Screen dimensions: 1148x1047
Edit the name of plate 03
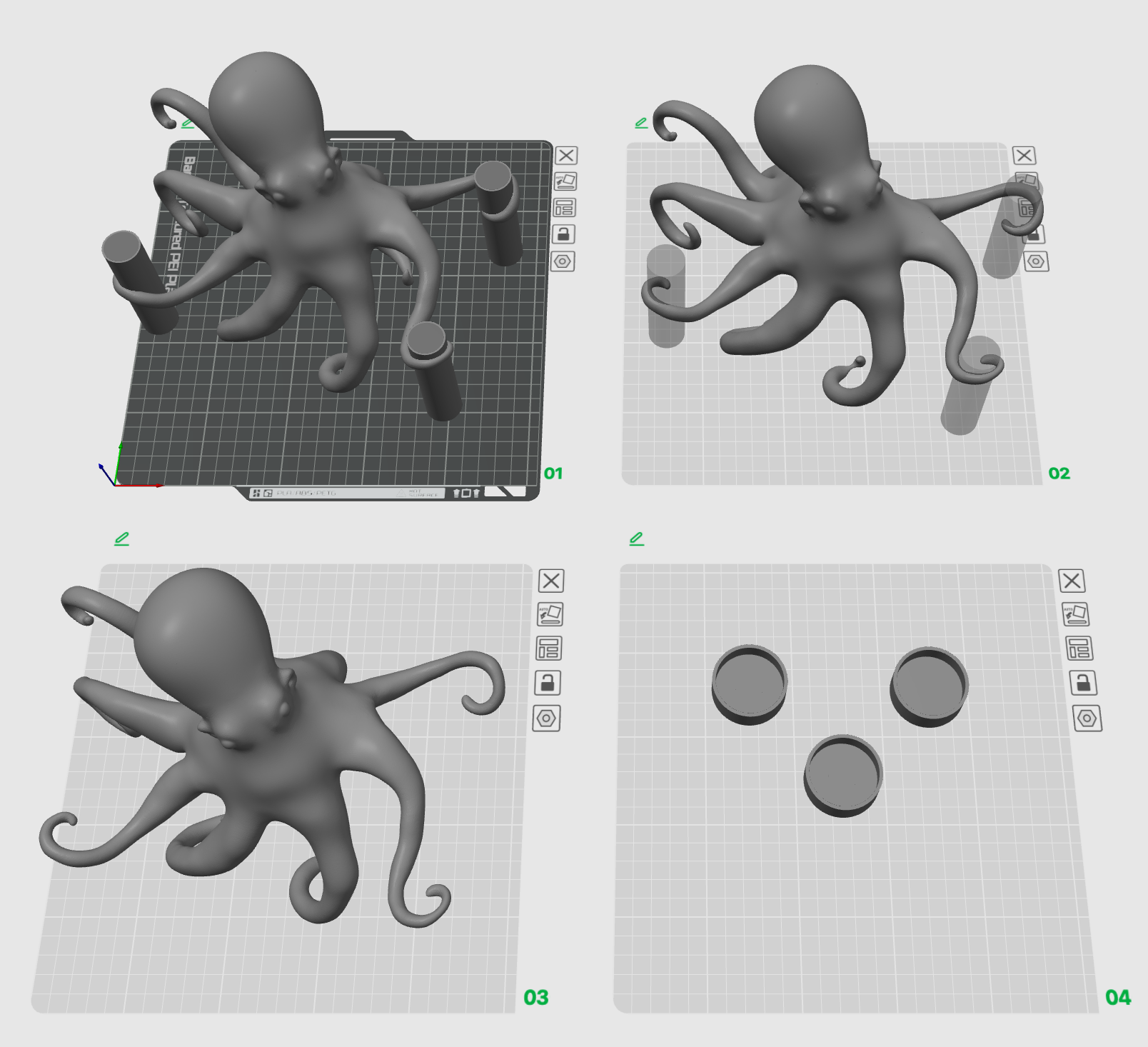coord(122,538)
